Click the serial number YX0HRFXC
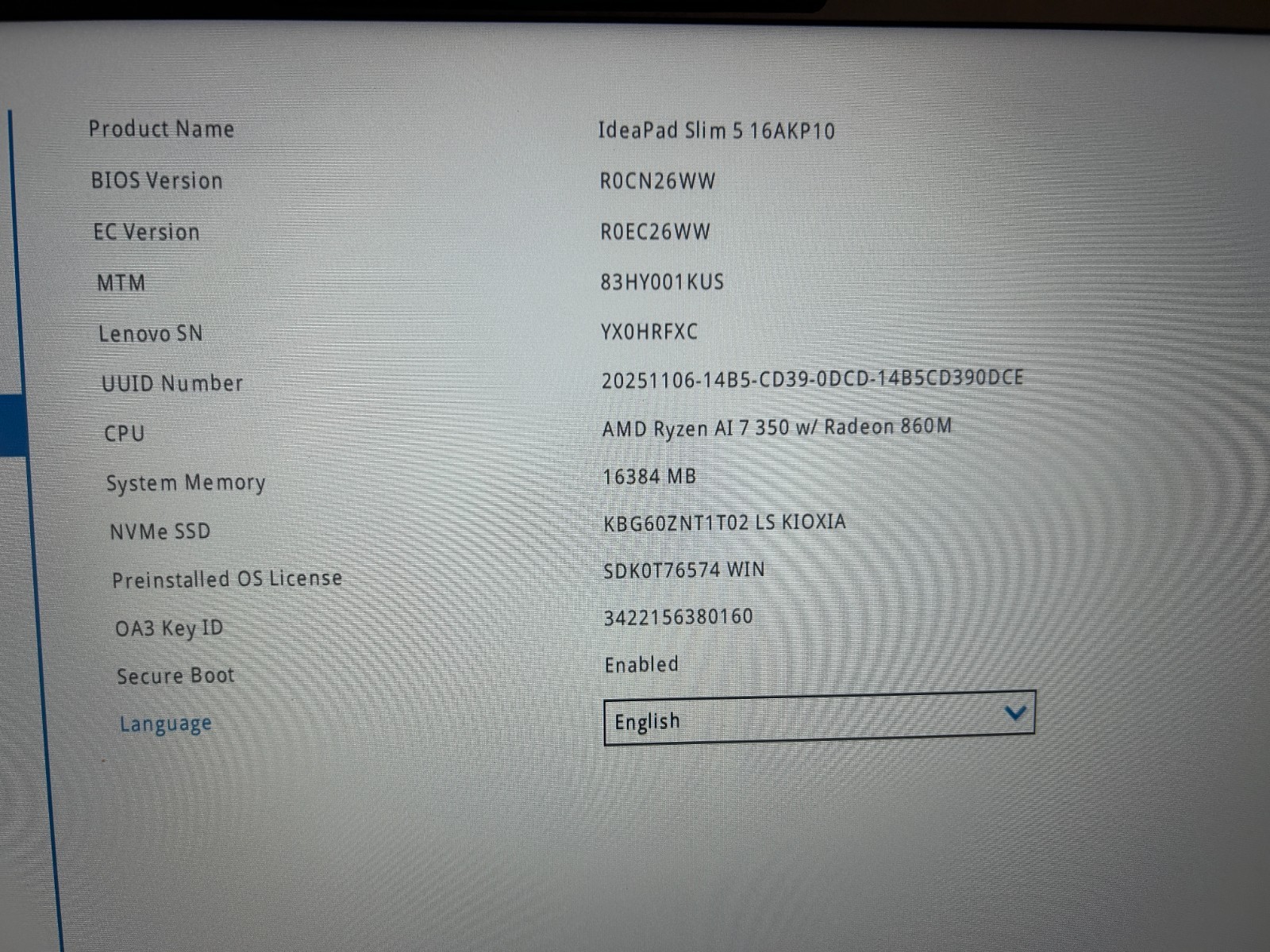 click(x=649, y=331)
